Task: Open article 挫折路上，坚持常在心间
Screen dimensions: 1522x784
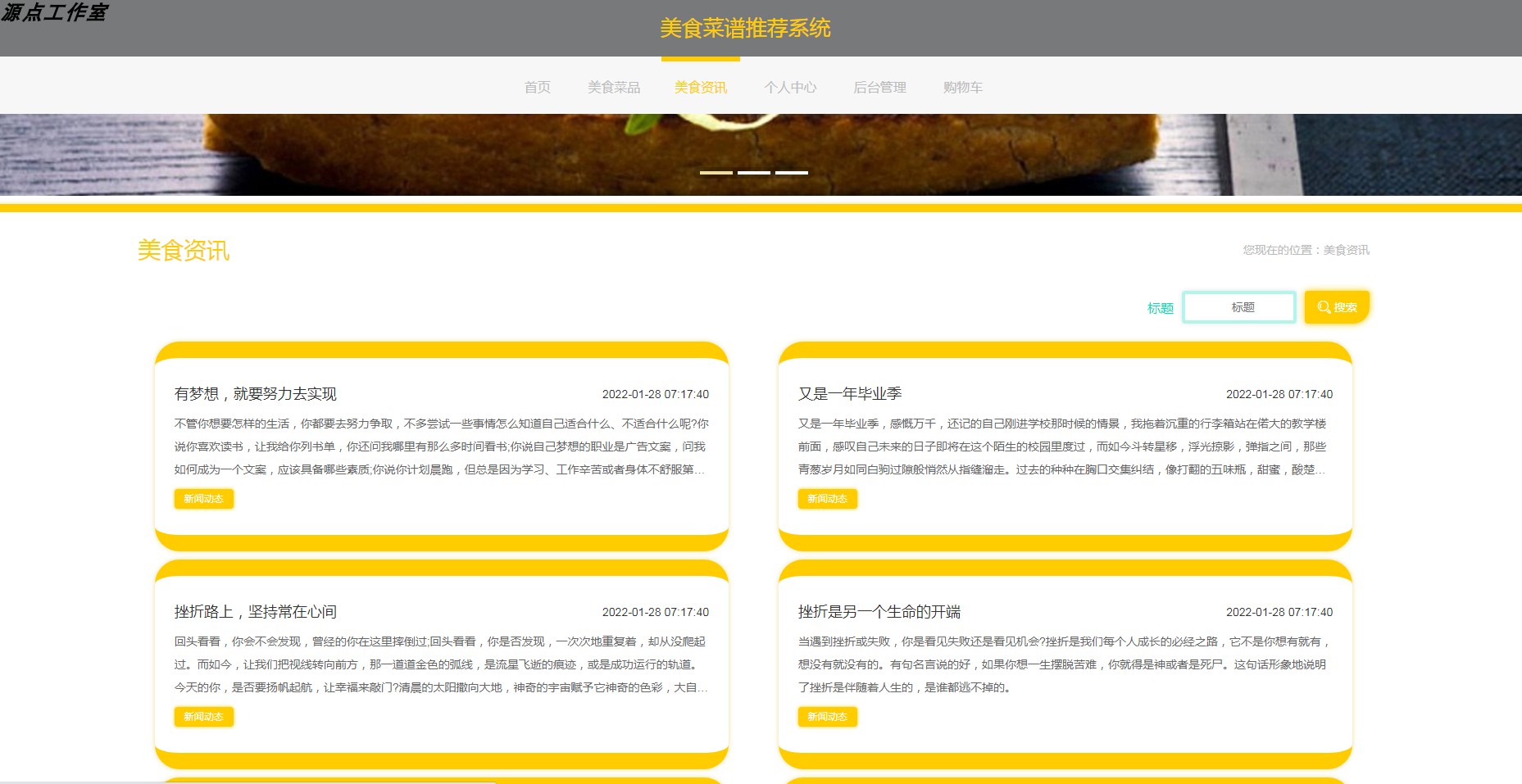Action: pos(256,612)
